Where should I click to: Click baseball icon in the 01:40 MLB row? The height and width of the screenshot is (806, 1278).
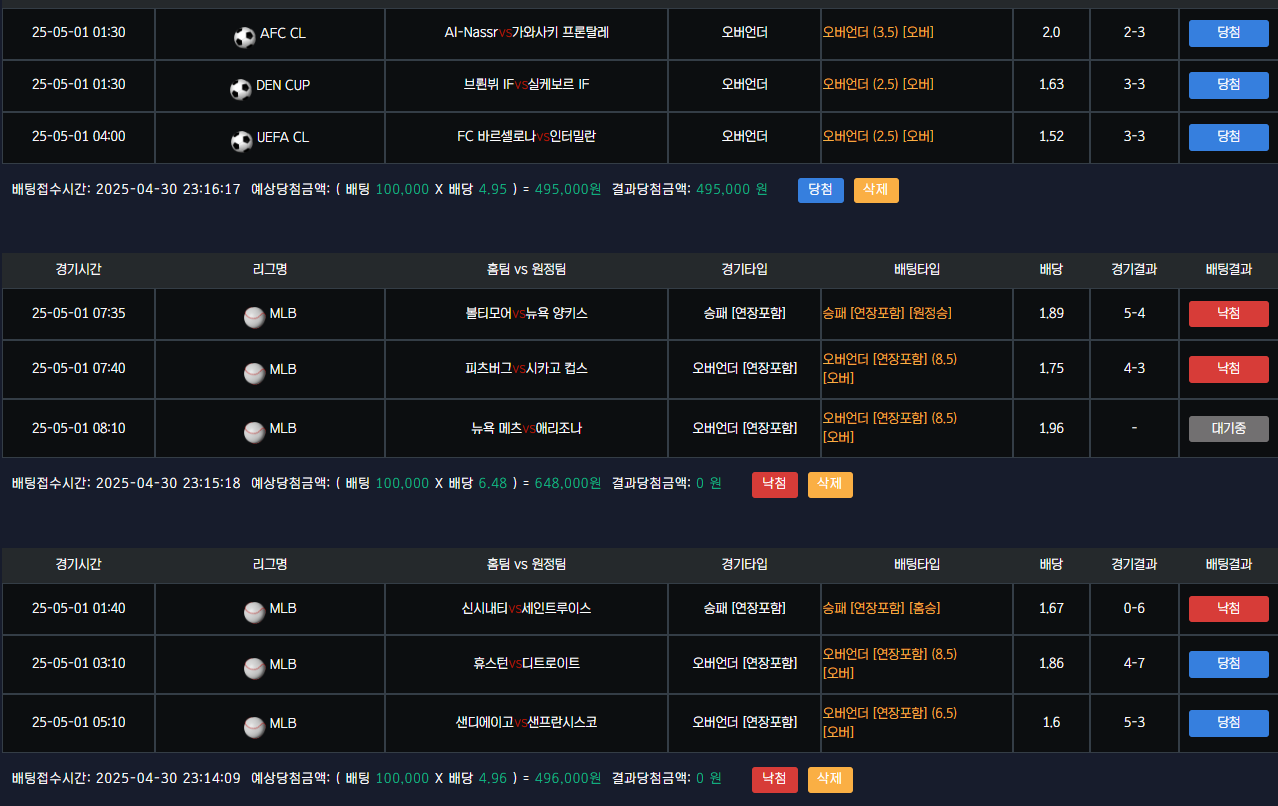click(x=254, y=612)
